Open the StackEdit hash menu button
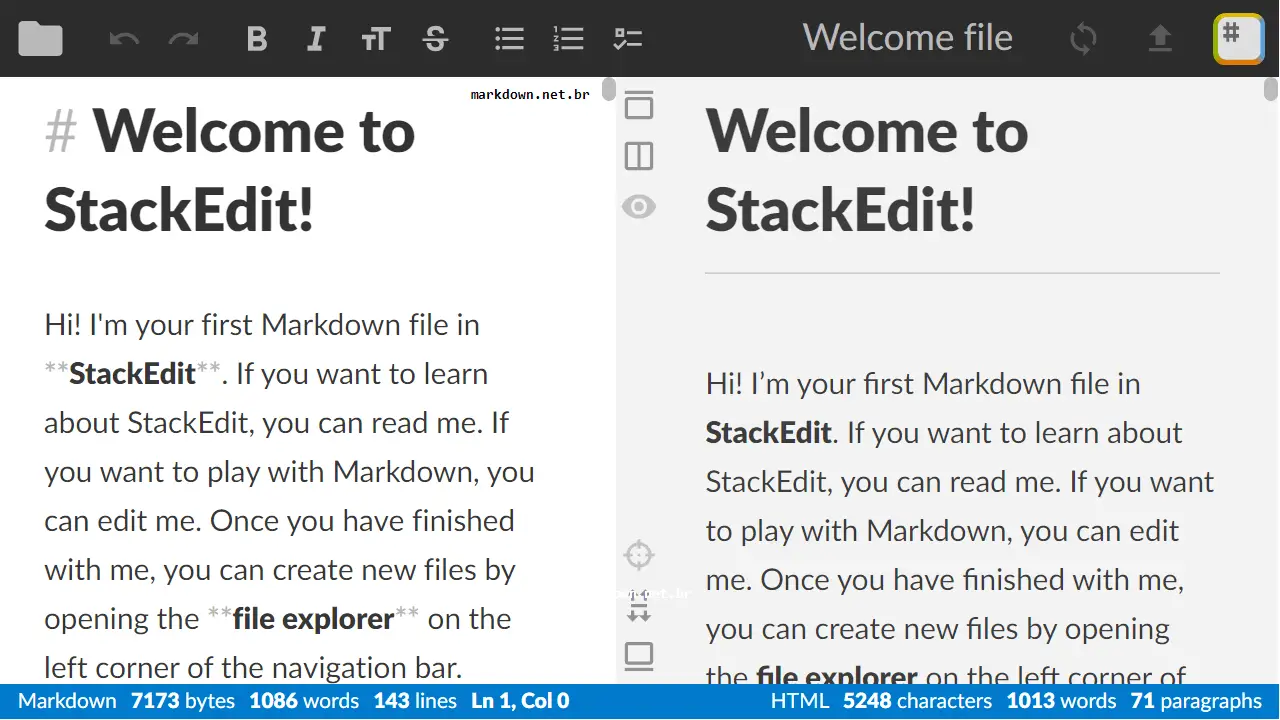This screenshot has width=1280, height=720. pyautogui.click(x=1239, y=39)
